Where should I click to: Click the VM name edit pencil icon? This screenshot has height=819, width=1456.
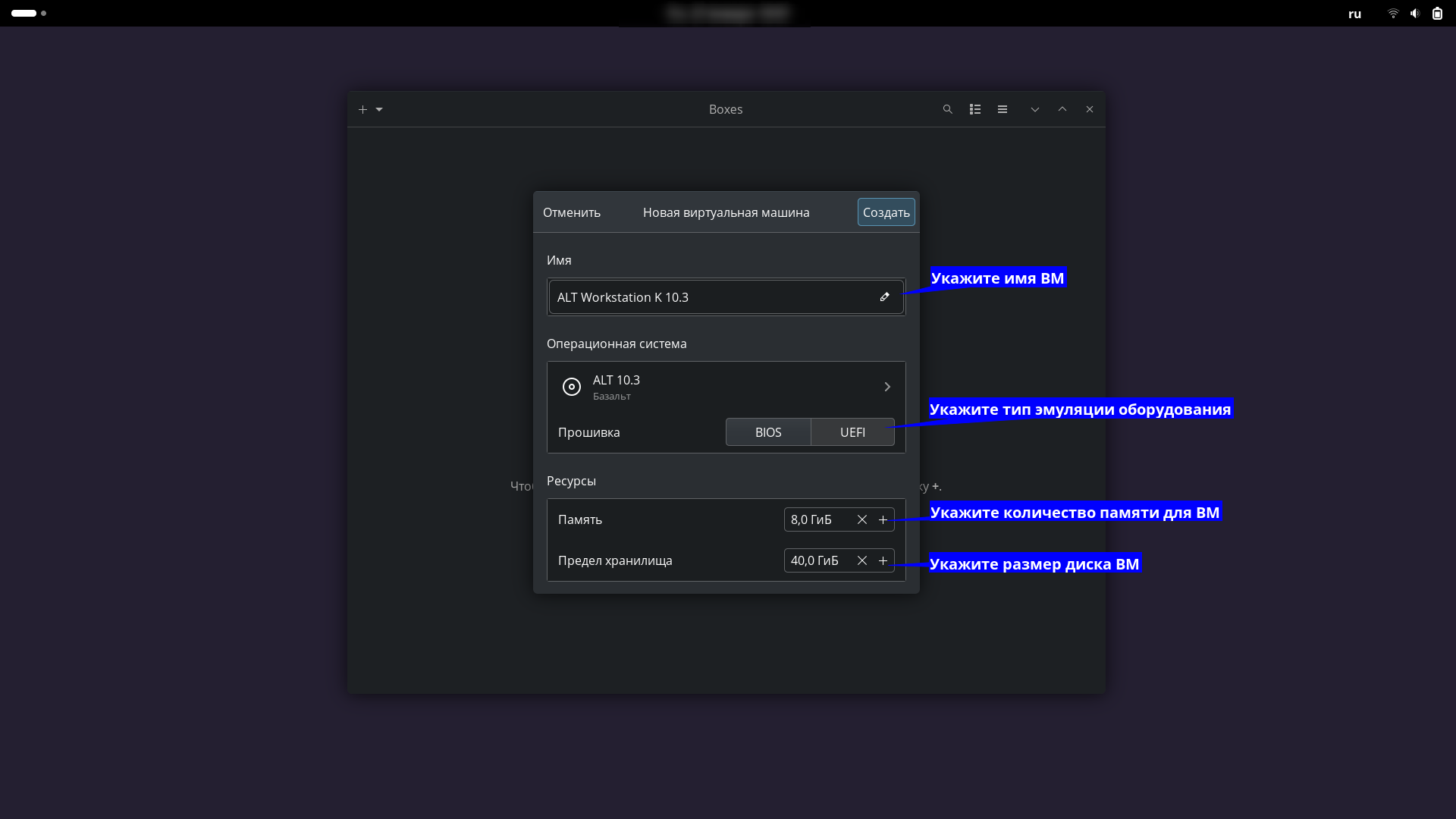(884, 297)
